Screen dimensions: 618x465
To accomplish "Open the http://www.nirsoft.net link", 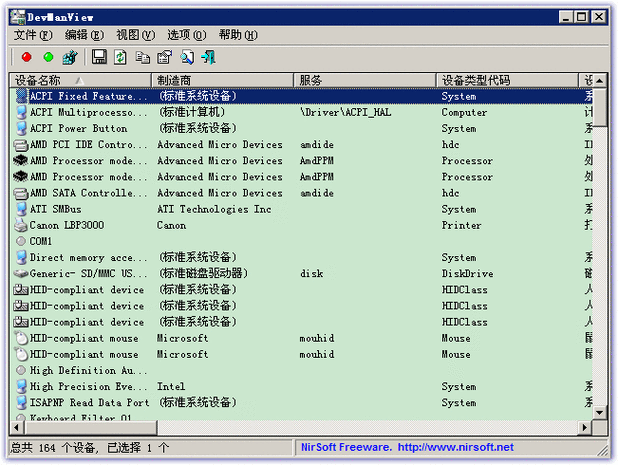I will click(455, 447).
